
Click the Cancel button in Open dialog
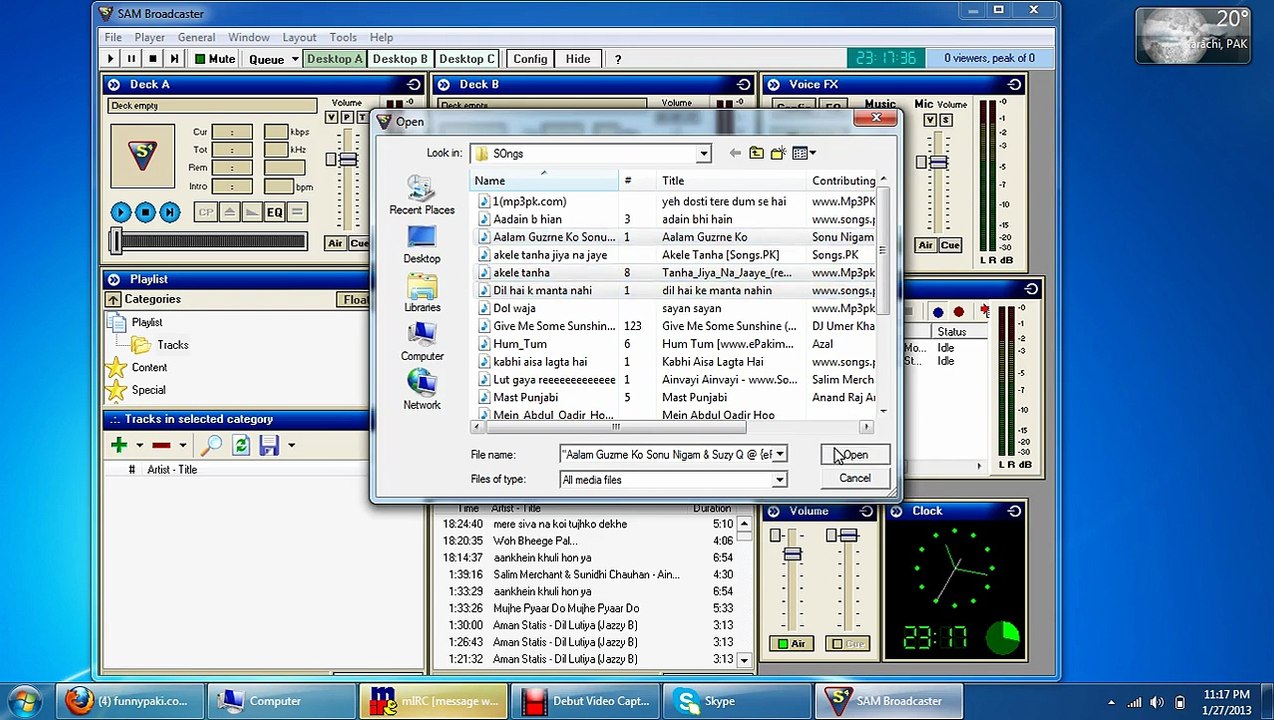[x=855, y=479]
